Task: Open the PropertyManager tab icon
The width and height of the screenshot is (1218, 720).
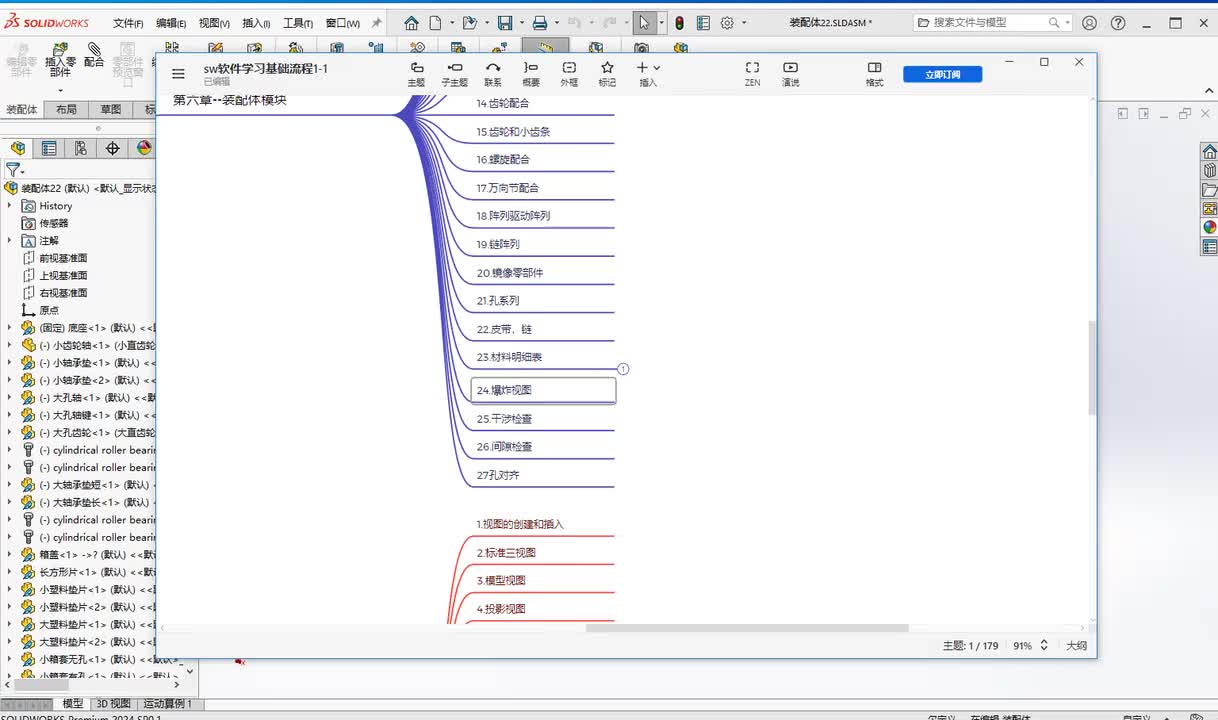Action: point(49,148)
